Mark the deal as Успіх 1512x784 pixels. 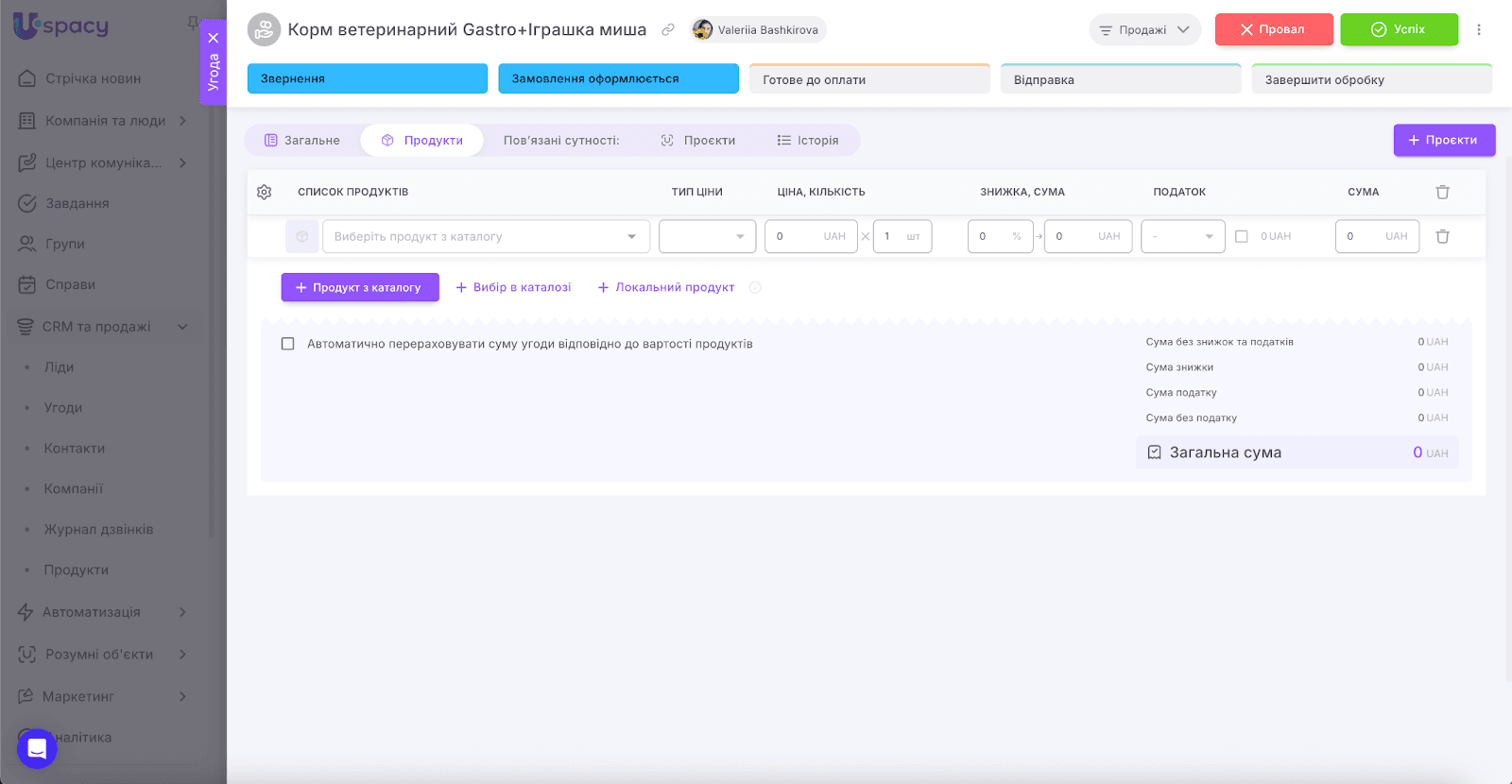[x=1399, y=29]
